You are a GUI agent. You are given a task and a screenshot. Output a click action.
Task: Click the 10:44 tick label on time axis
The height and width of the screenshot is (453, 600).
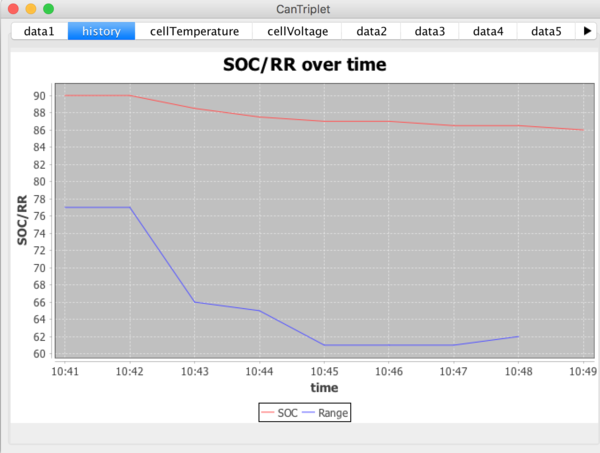point(259,372)
